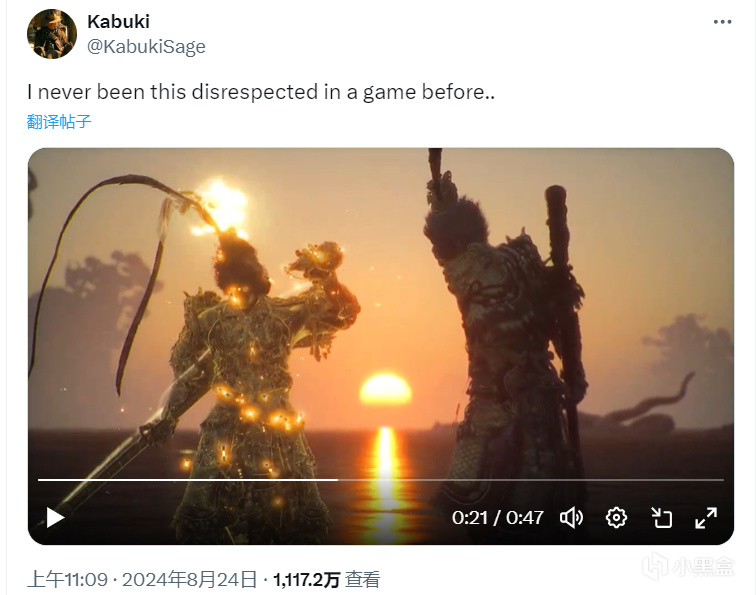Open Kabuki's profile avatar picture
The height and width of the screenshot is (595, 756).
tap(52, 34)
